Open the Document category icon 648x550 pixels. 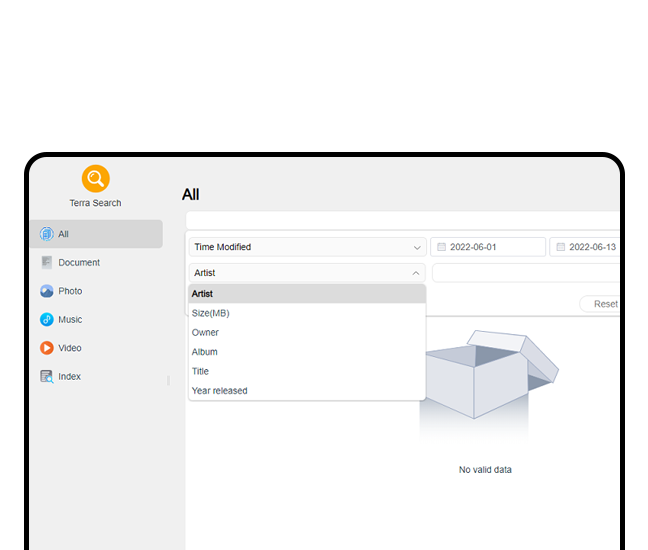coord(46,263)
